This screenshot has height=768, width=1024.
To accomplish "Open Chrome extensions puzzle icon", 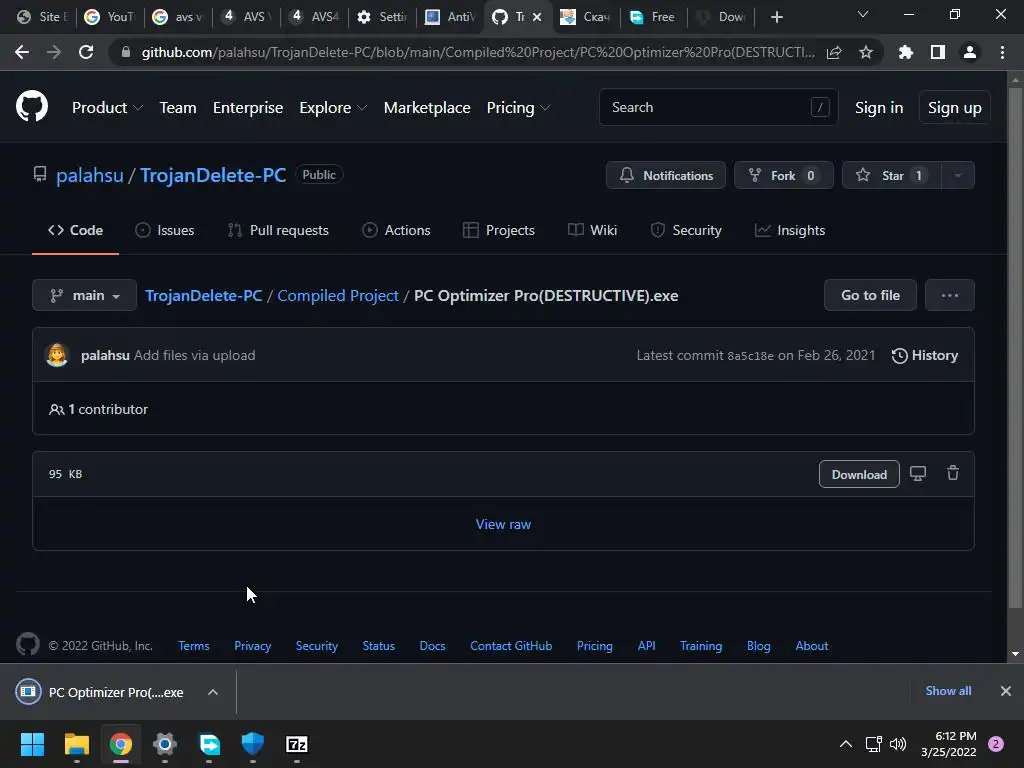I will (906, 52).
